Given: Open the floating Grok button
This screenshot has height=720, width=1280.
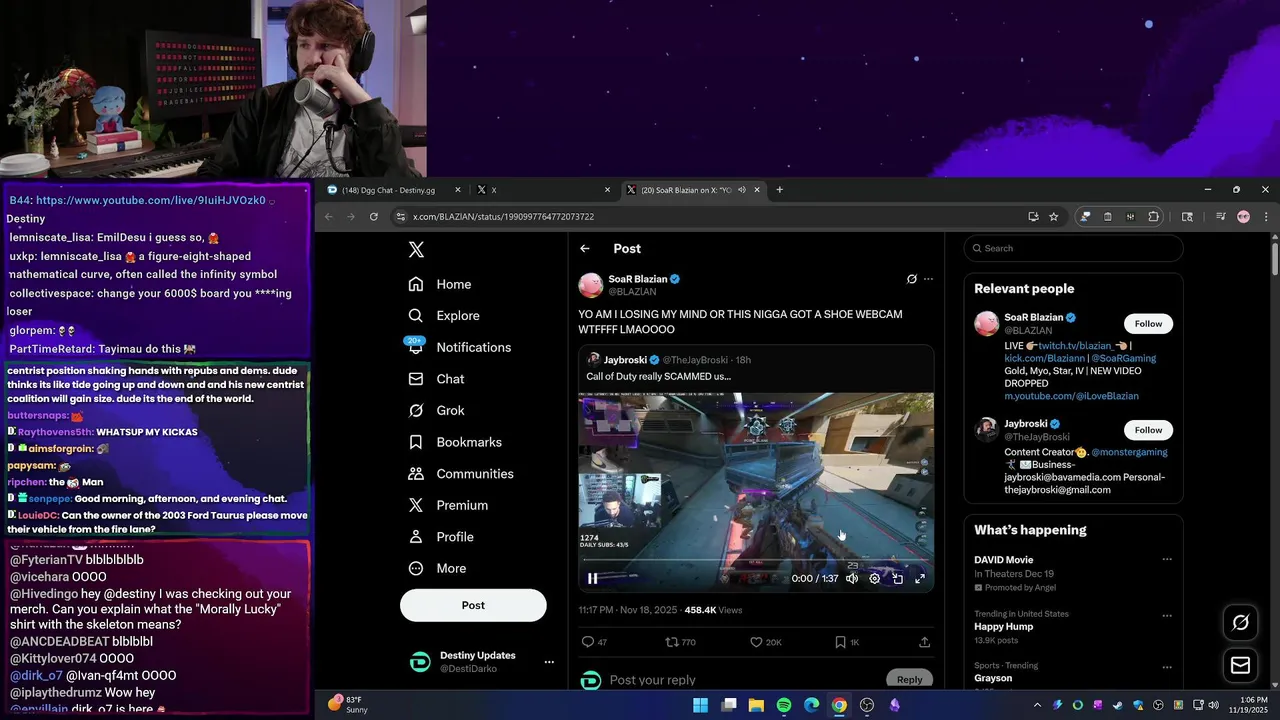Looking at the screenshot, I should [x=1240, y=623].
